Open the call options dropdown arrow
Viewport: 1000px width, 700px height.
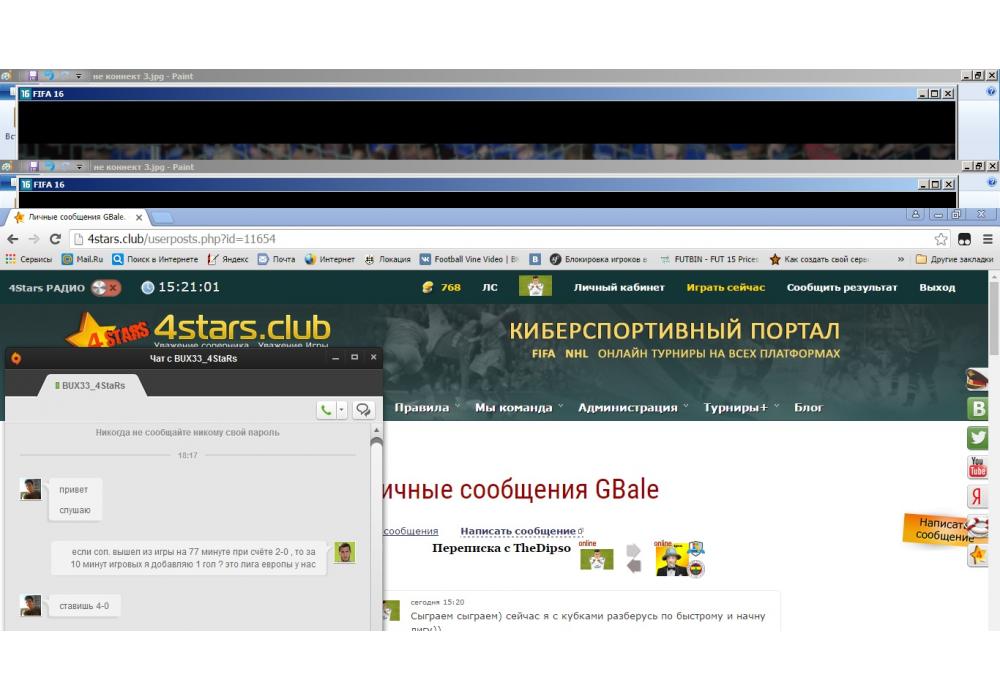click(x=342, y=410)
